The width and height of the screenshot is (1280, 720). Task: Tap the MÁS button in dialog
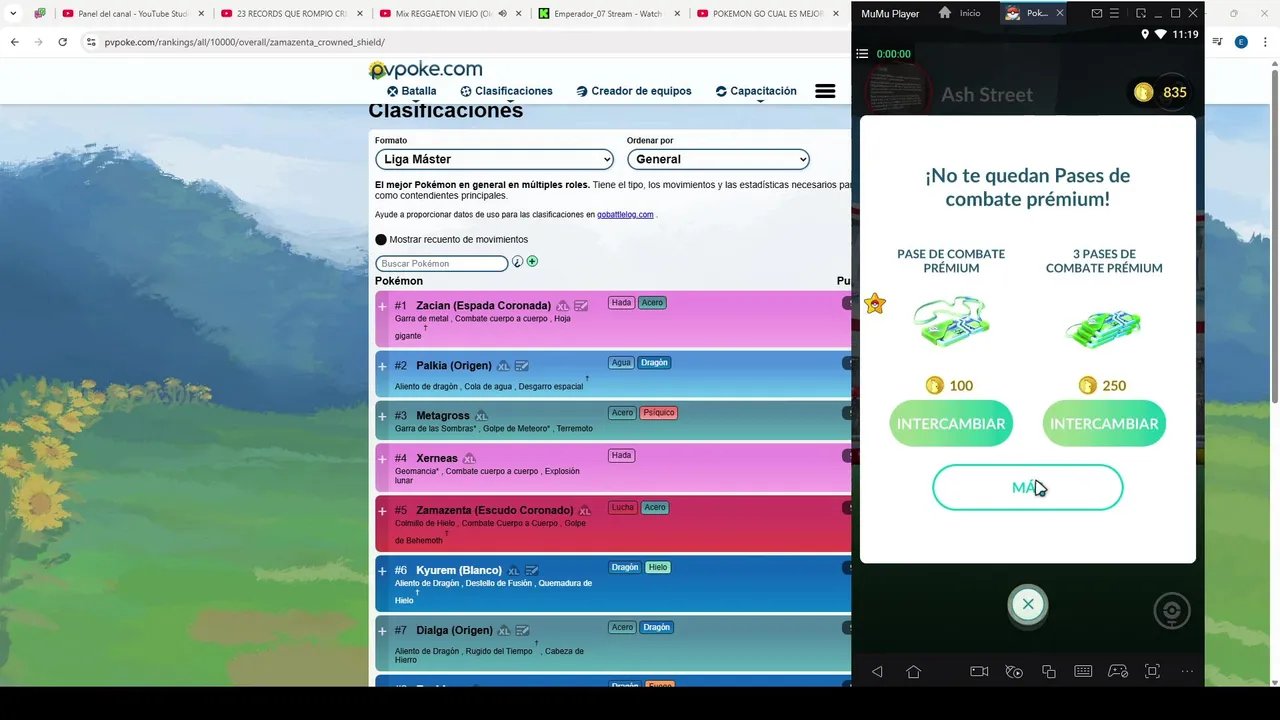click(1028, 488)
